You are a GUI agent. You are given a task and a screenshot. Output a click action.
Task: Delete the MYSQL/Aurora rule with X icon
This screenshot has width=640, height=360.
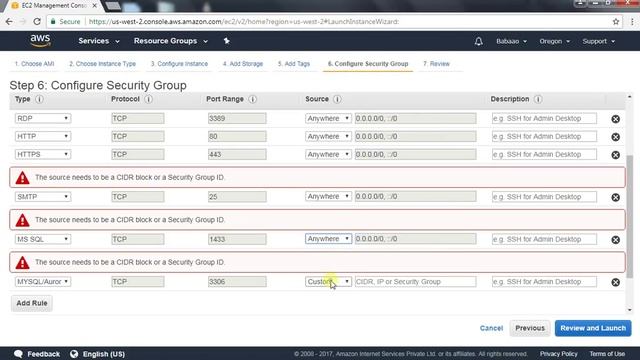(x=616, y=282)
